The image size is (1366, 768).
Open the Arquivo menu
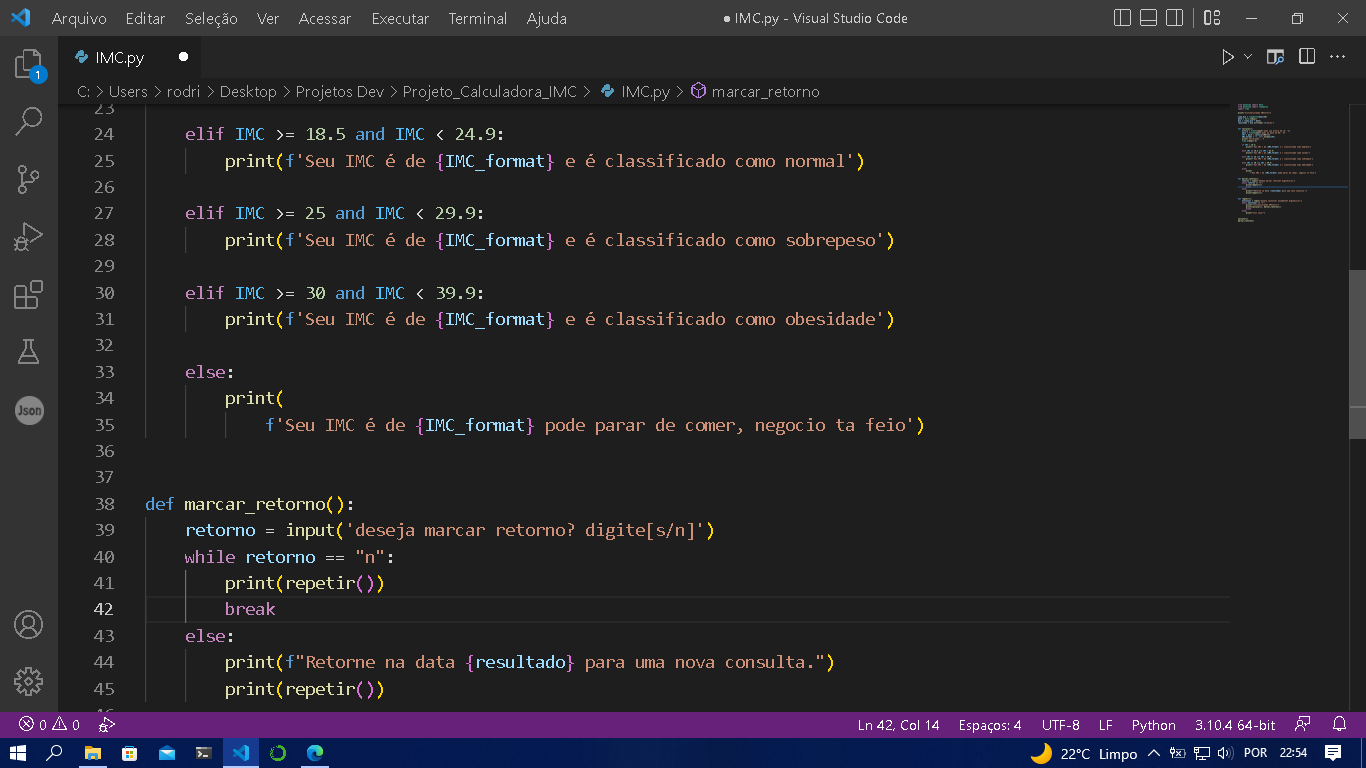79,18
